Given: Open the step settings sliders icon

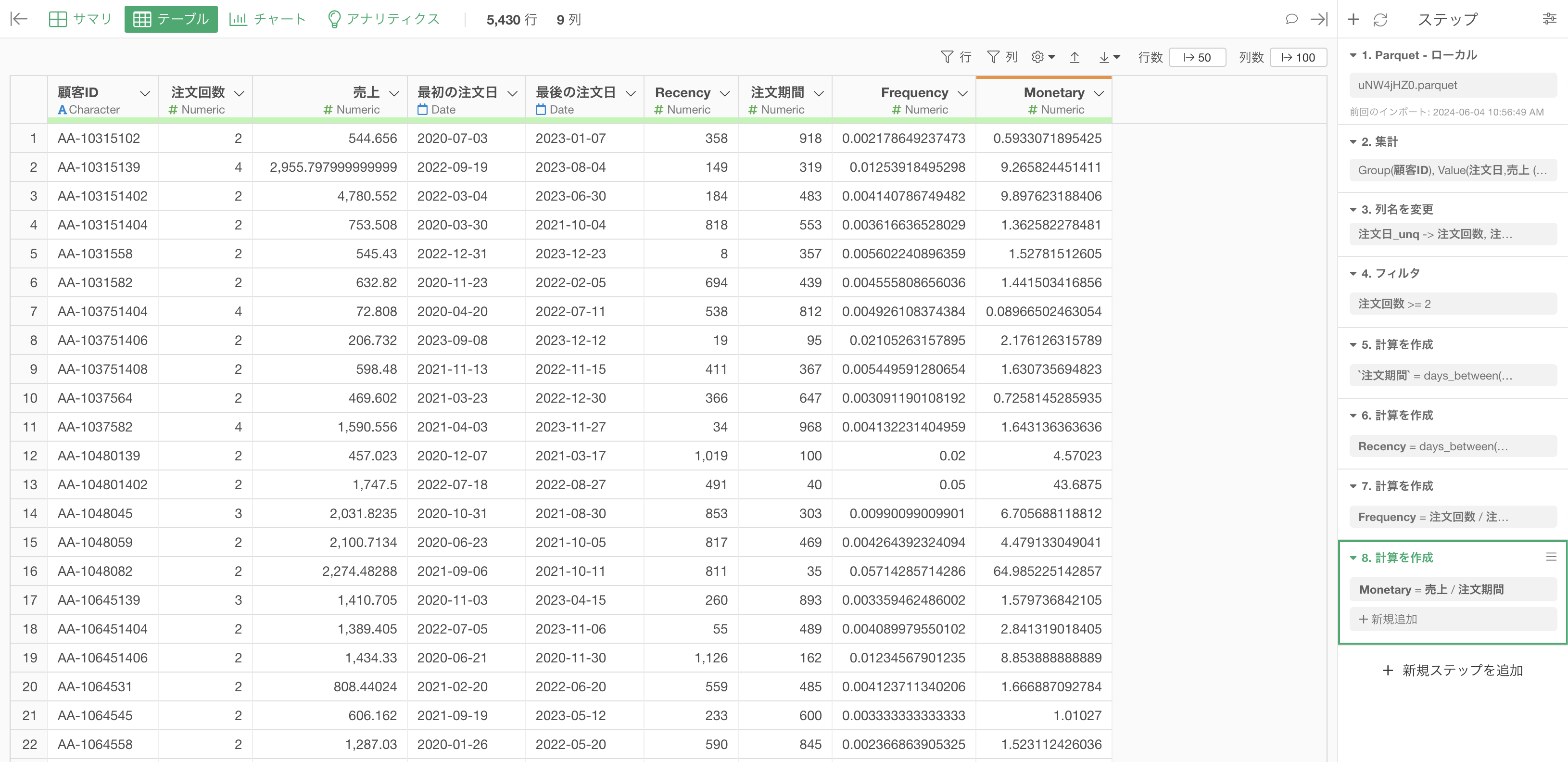Looking at the screenshot, I should [x=1549, y=19].
